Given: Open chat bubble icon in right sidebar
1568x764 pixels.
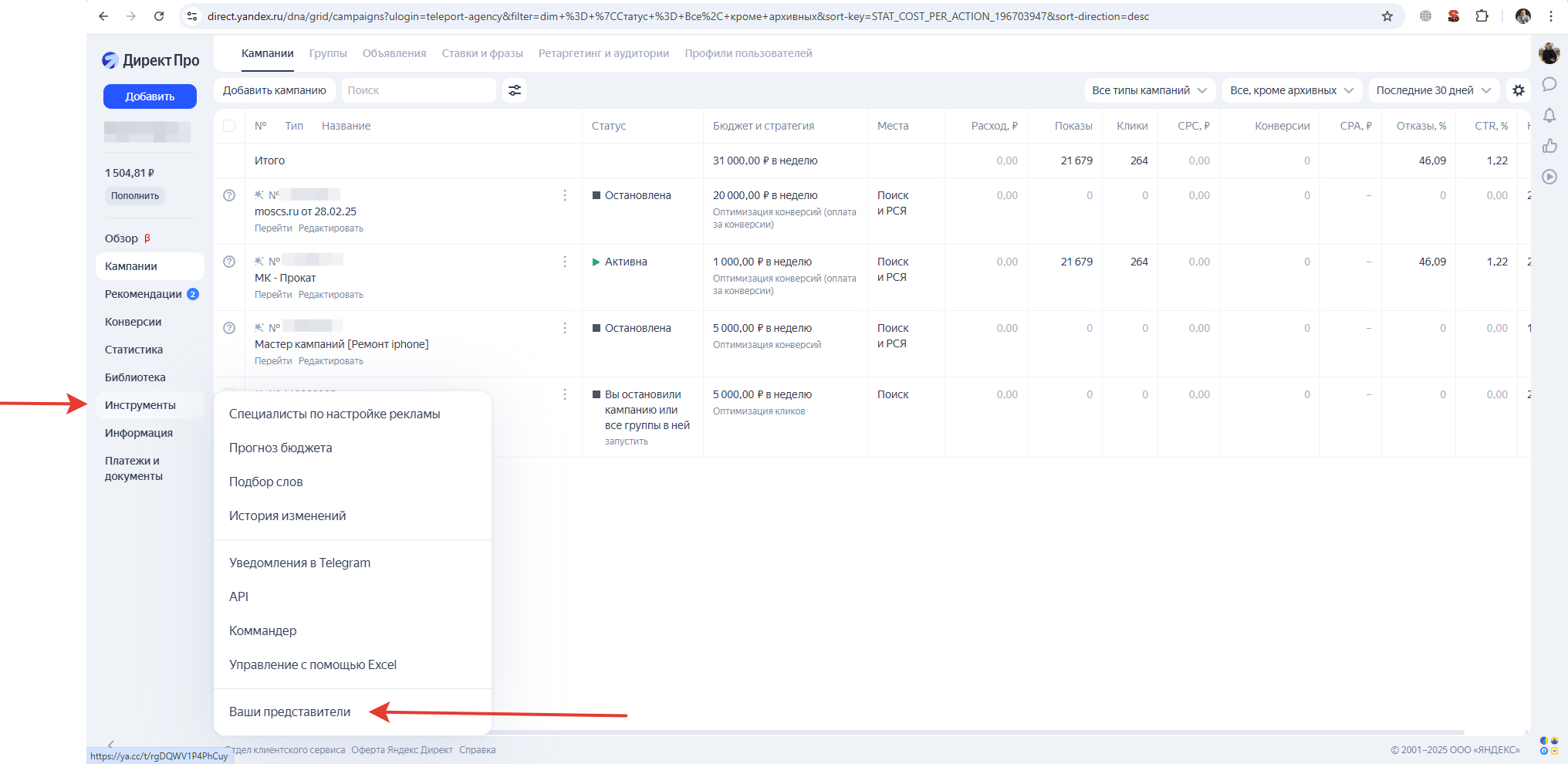Looking at the screenshot, I should click(1549, 84).
